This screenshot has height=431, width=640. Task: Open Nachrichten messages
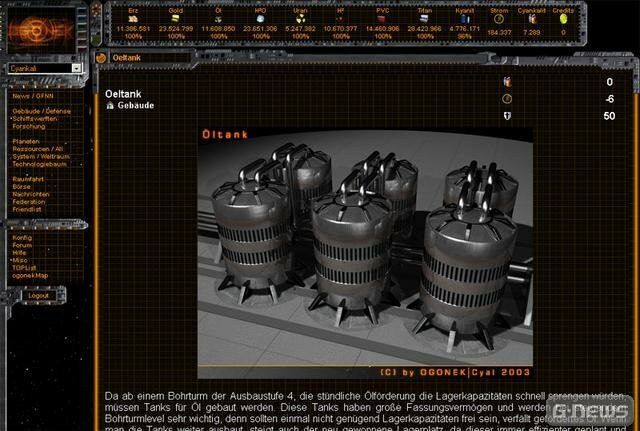click(31, 194)
